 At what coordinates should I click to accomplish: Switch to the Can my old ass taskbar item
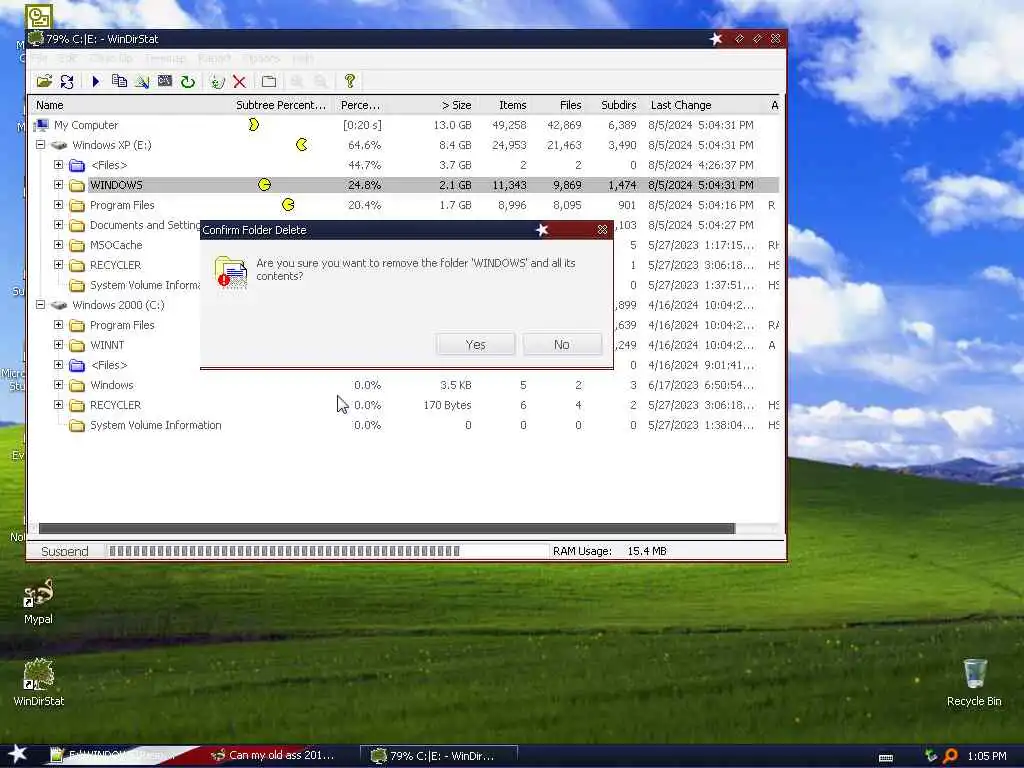coord(274,756)
